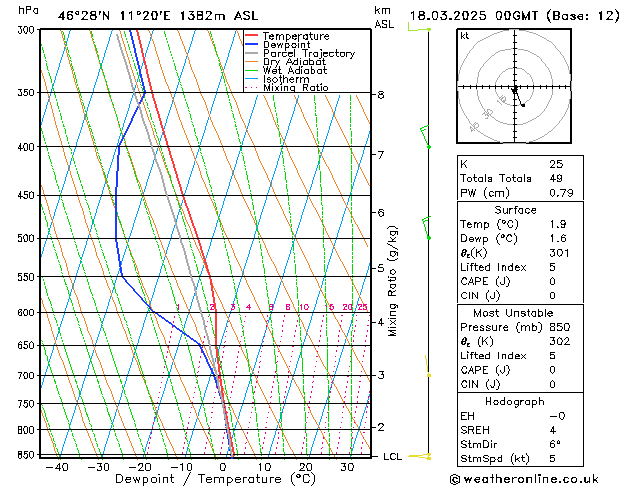Click the orange Dry Adiabat legend line sample

tap(252, 61)
